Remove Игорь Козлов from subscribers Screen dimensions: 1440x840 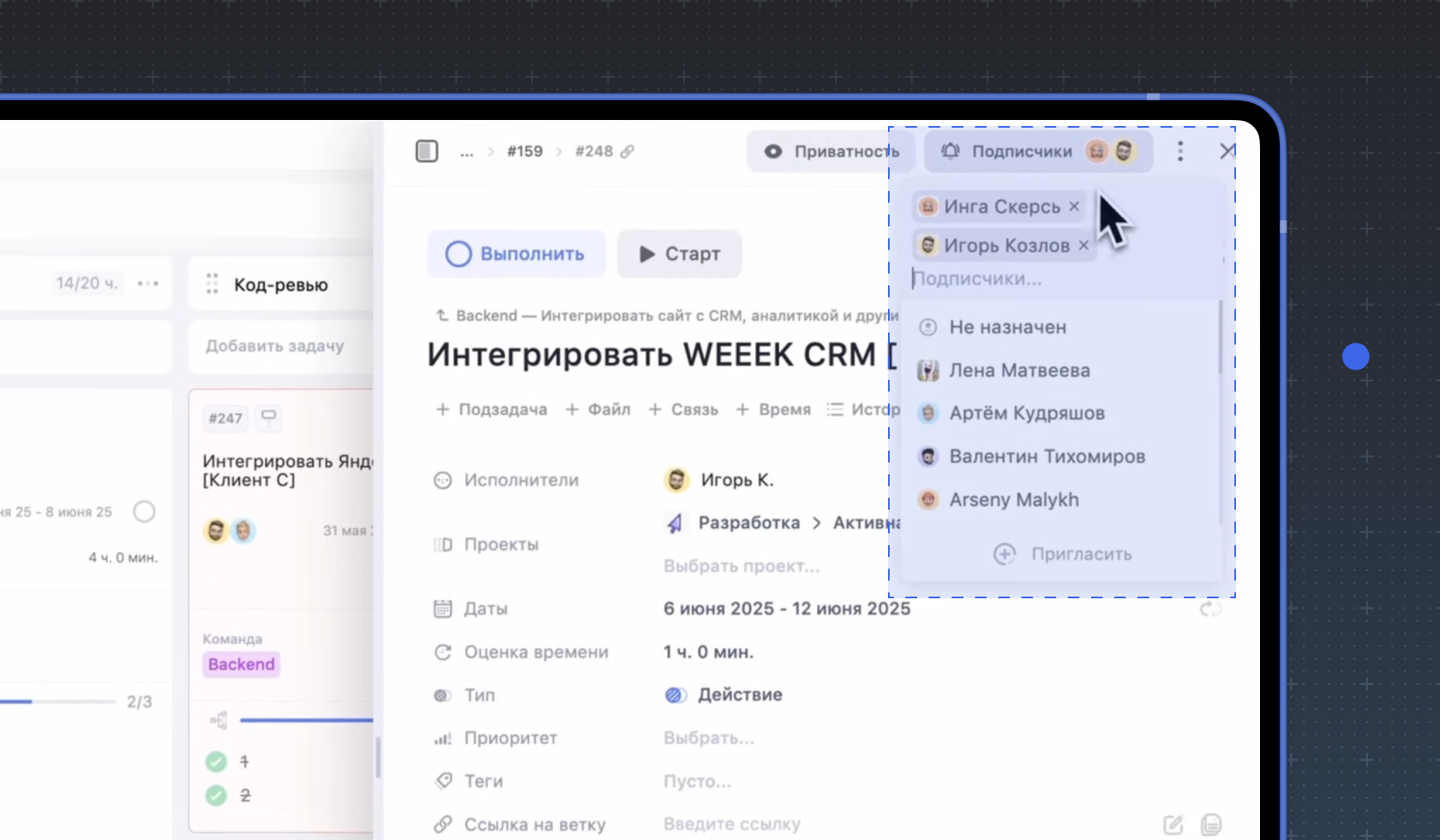tap(1083, 246)
